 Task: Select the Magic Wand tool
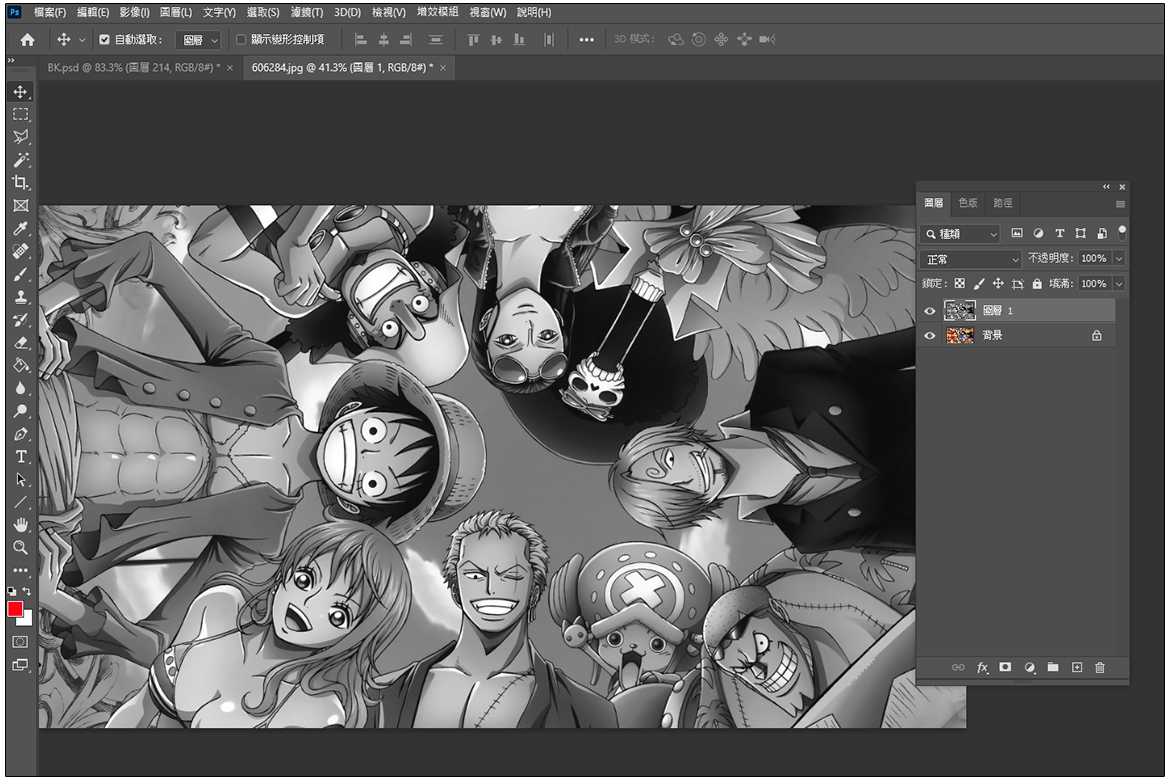click(x=20, y=159)
